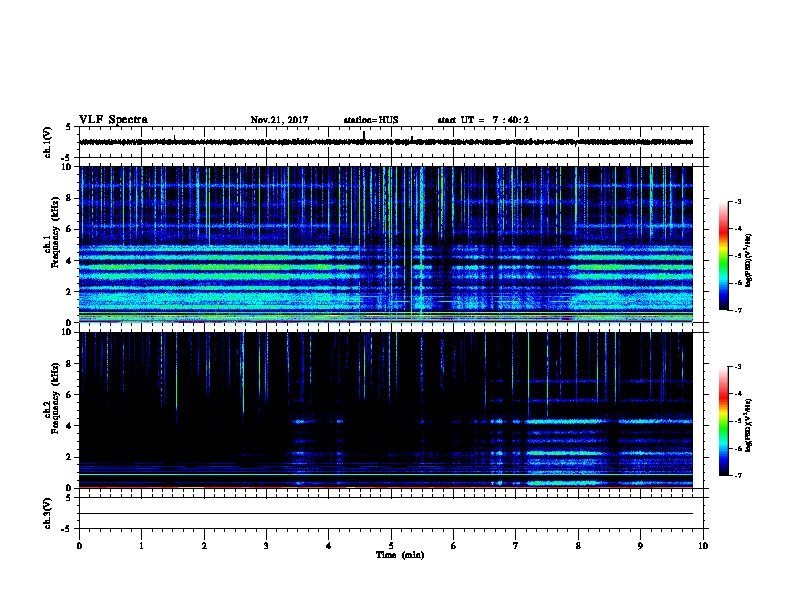
Task: Click the "ch.3(V)" axis label
Action: click(48, 513)
